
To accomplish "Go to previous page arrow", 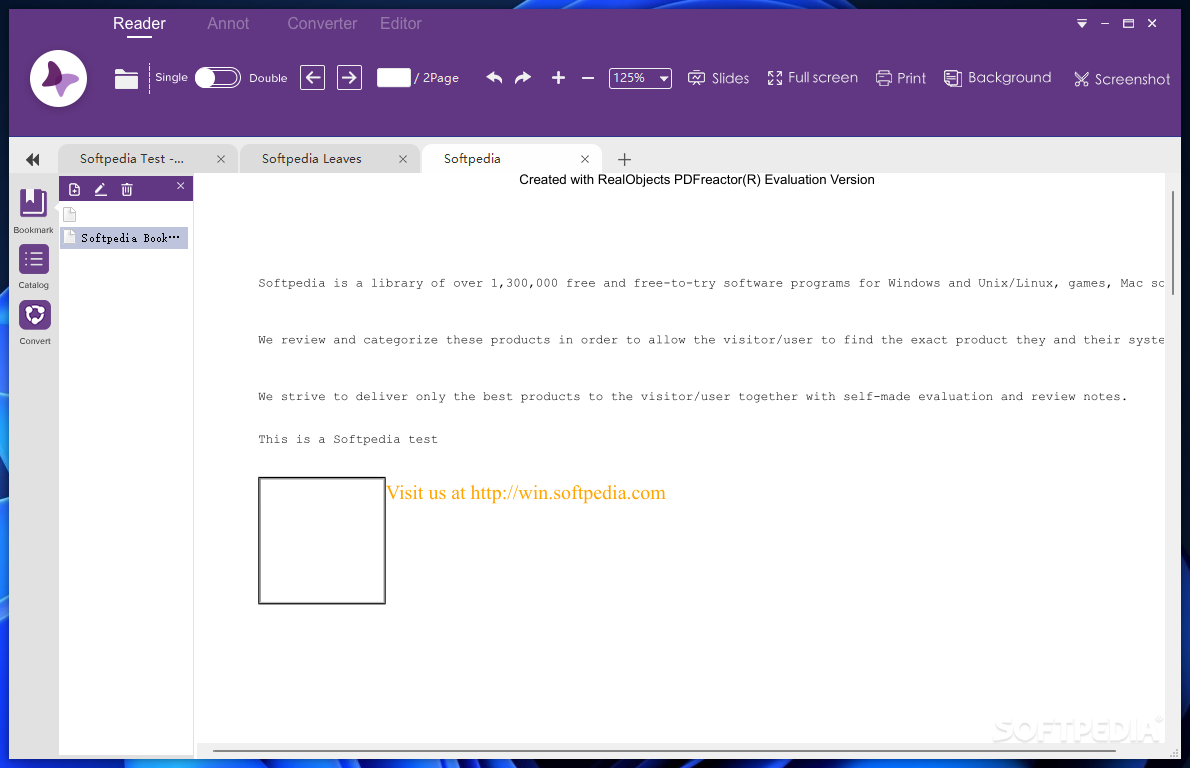I will (x=313, y=77).
